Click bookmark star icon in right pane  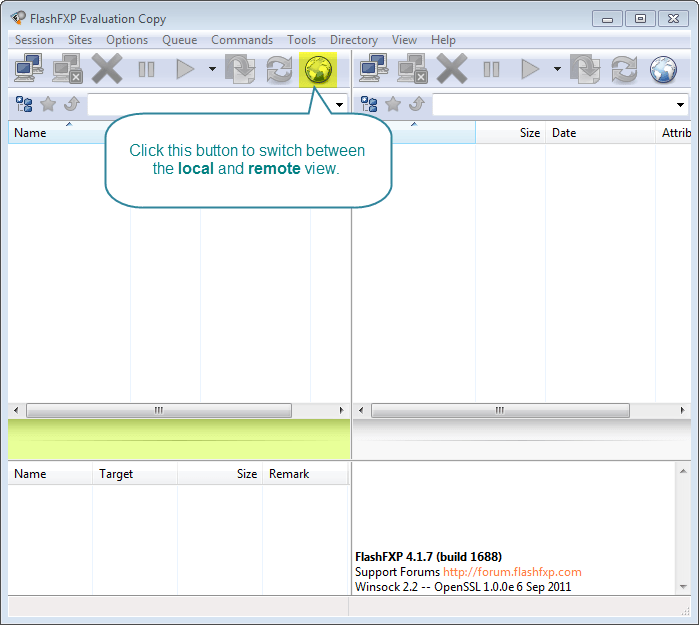(x=393, y=104)
